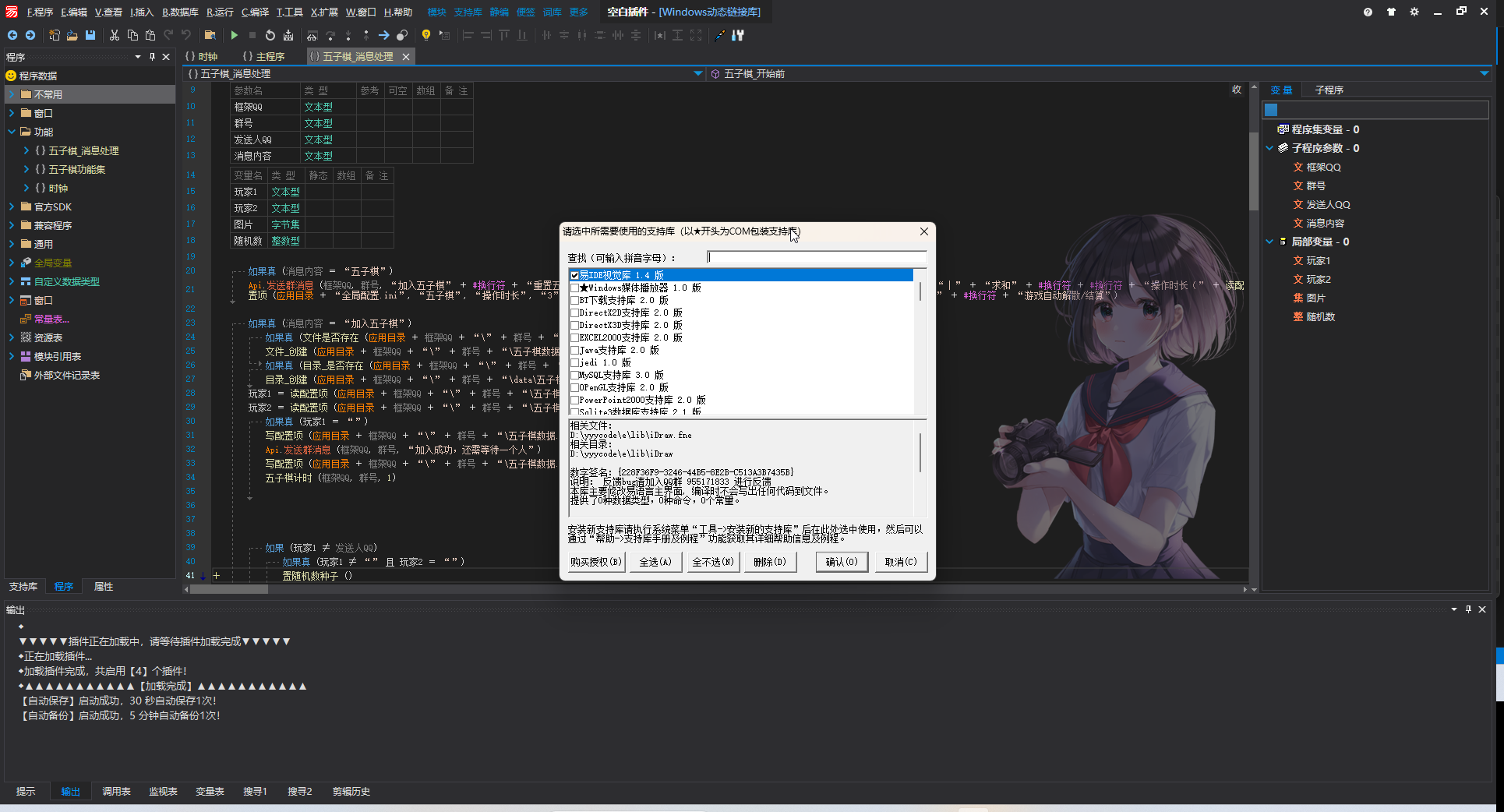Click the 收 collapse button in code editor
Screen dimensions: 1504x812
tap(1237, 90)
